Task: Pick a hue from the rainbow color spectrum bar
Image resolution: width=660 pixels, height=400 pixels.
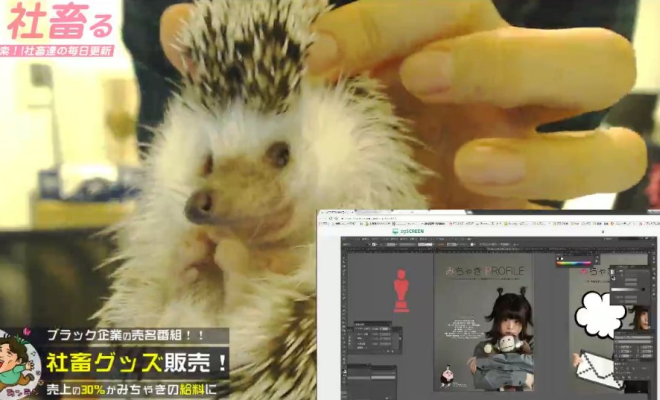Action: tap(576, 263)
